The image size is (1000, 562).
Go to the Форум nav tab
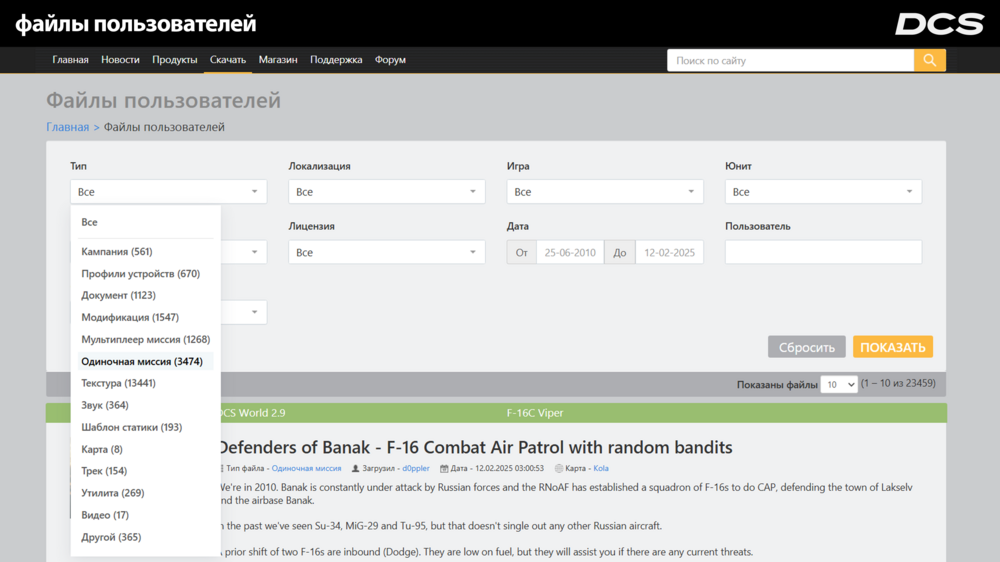(390, 60)
